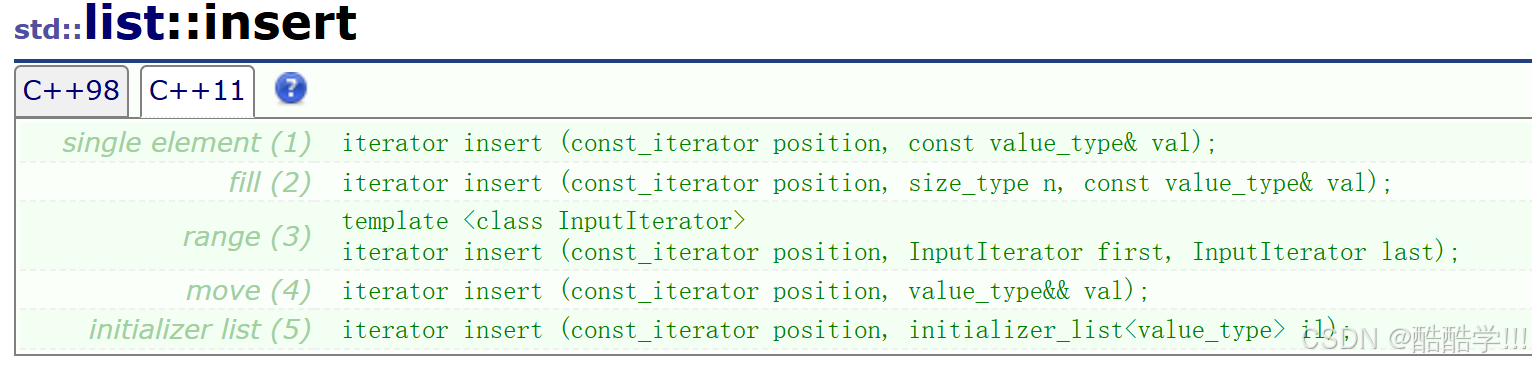Click the fill (2) overload label
The image size is (1532, 365).
click(270, 183)
